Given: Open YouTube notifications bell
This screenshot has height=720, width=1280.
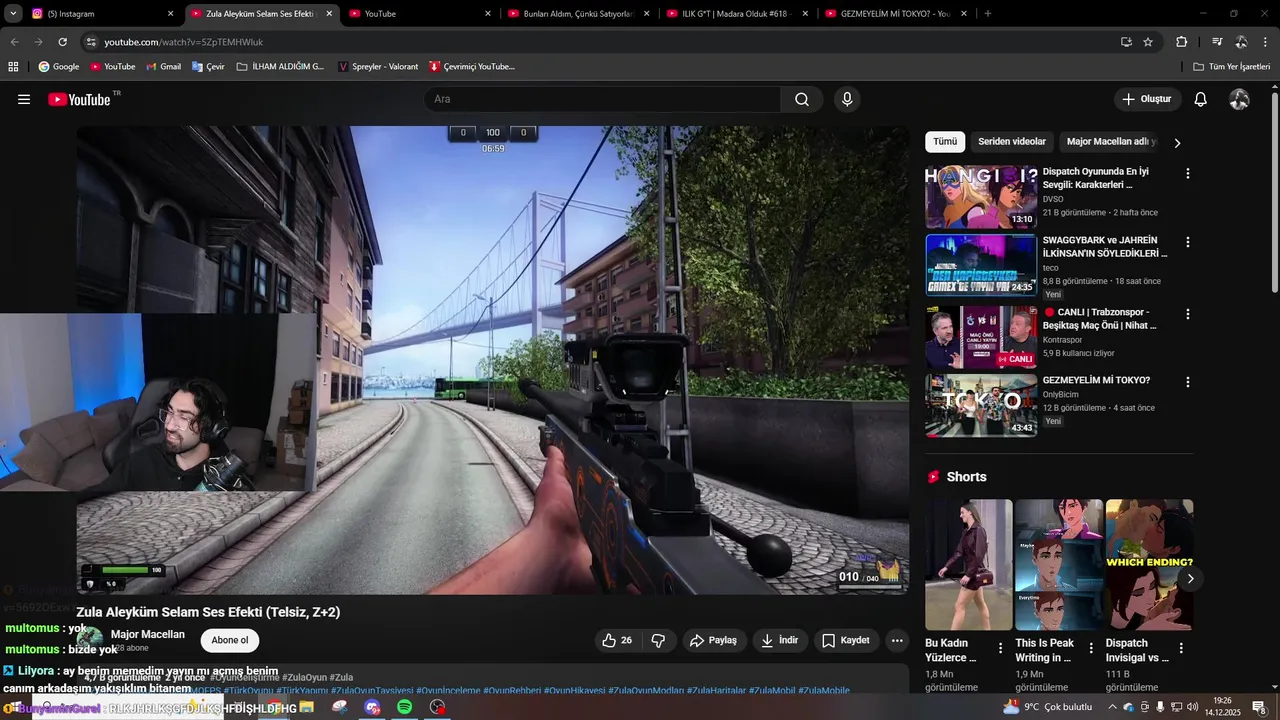Looking at the screenshot, I should coord(1201,99).
